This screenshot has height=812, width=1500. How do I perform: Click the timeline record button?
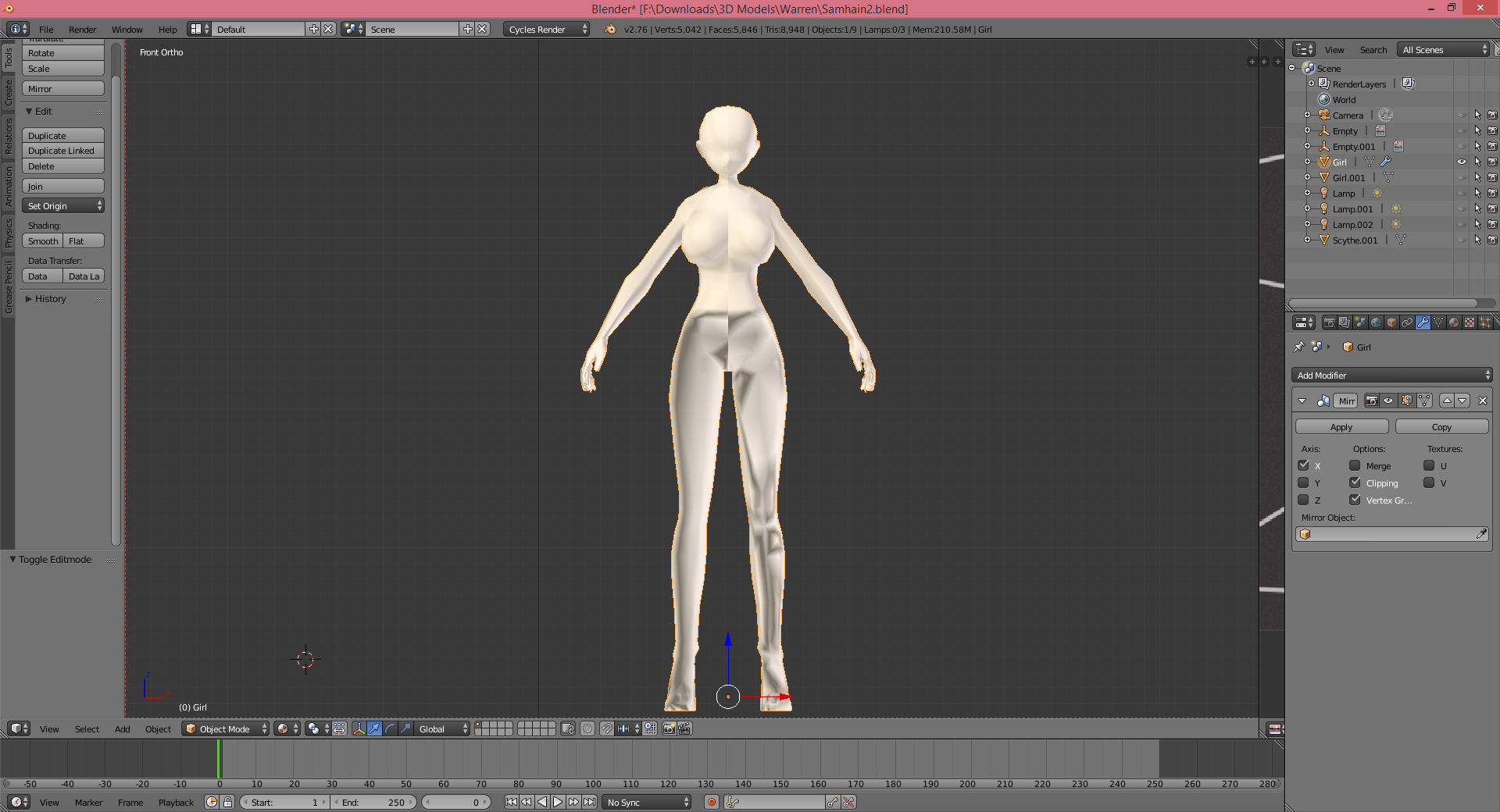pyautogui.click(x=712, y=802)
